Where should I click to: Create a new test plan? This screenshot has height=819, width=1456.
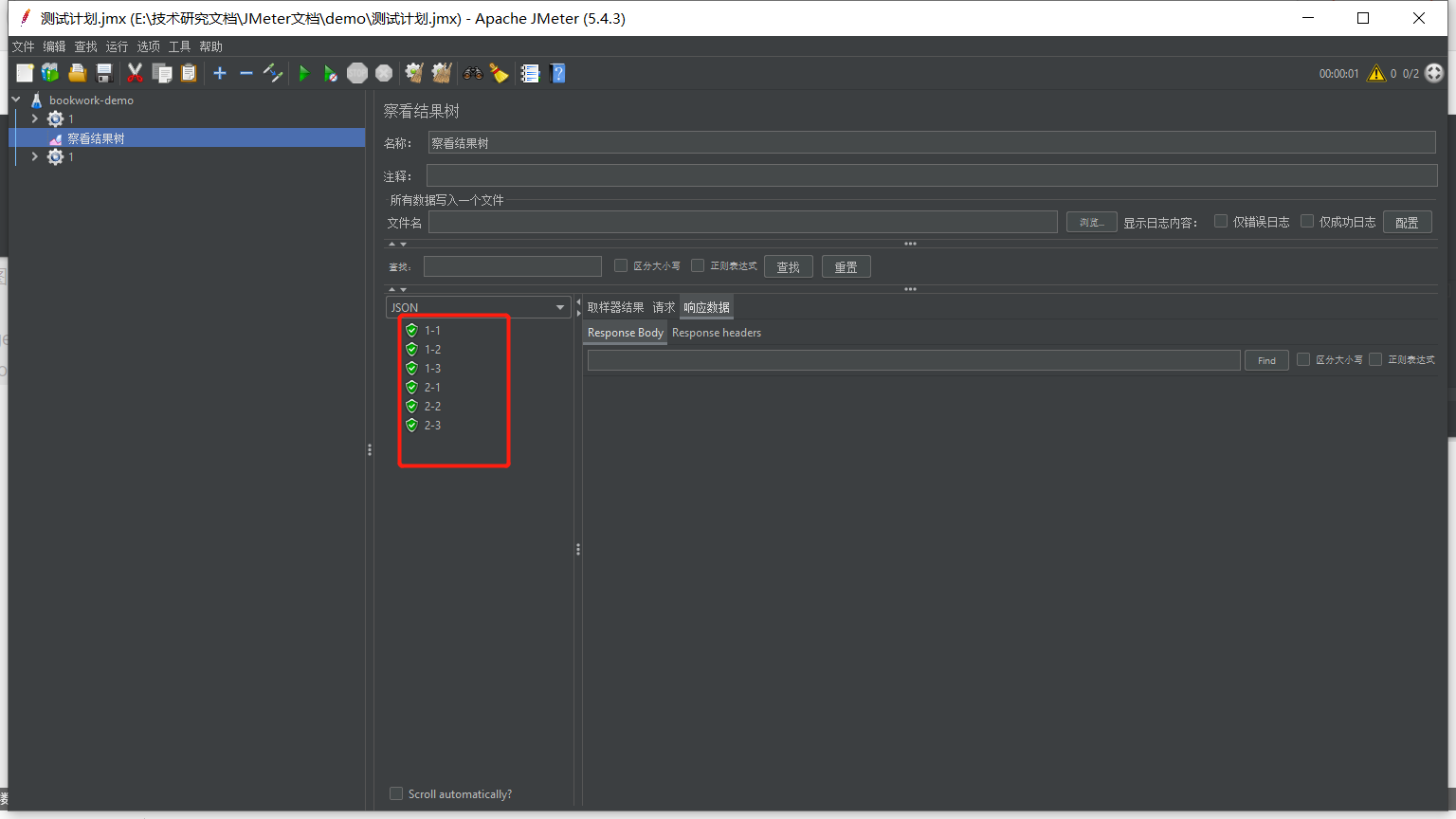pos(25,73)
